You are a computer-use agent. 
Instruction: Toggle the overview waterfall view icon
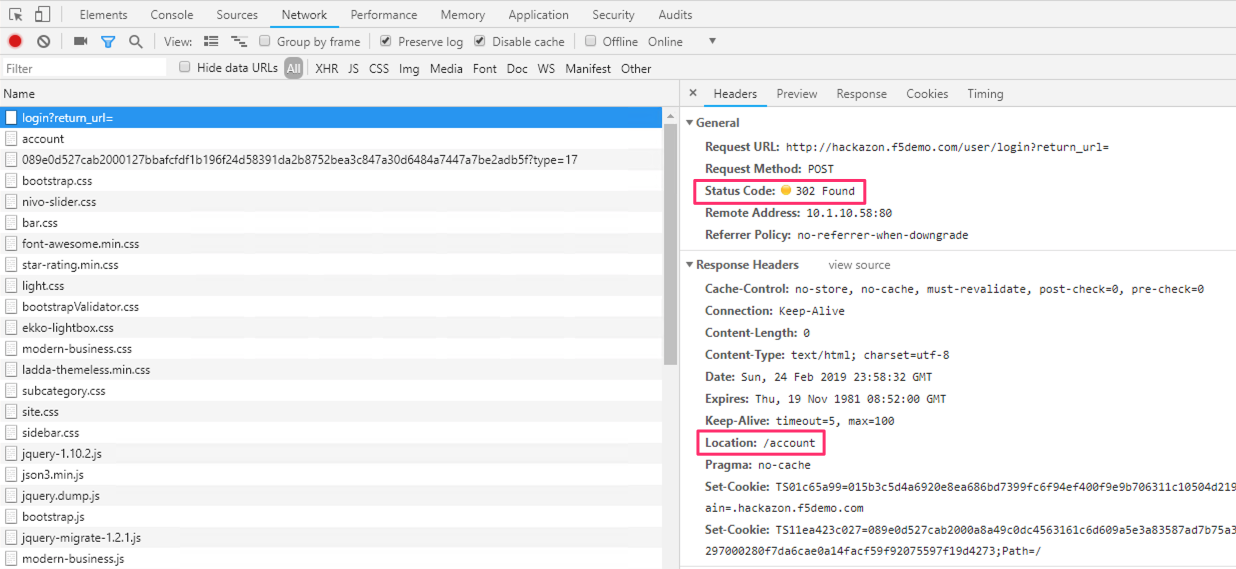tap(239, 41)
